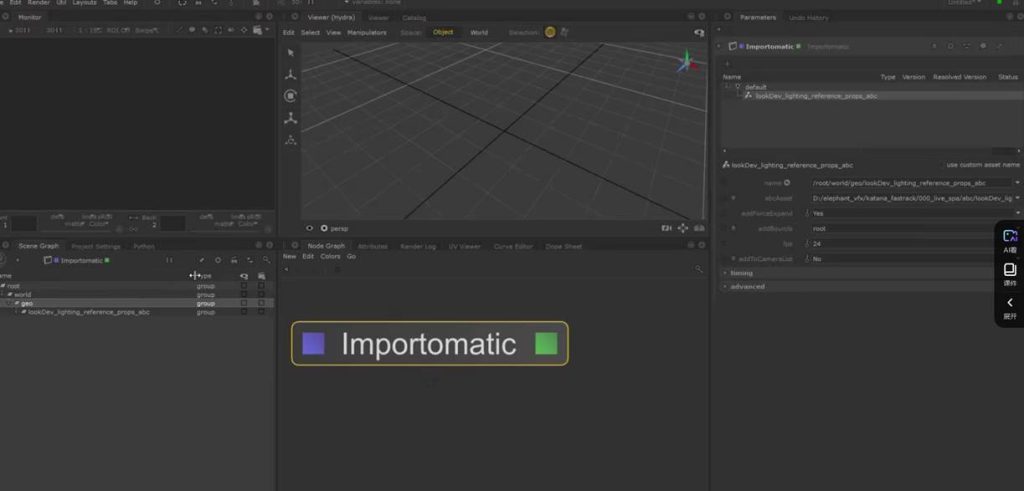Click the yellow selection mode icon
The width and height of the screenshot is (1024, 491).
[550, 32]
